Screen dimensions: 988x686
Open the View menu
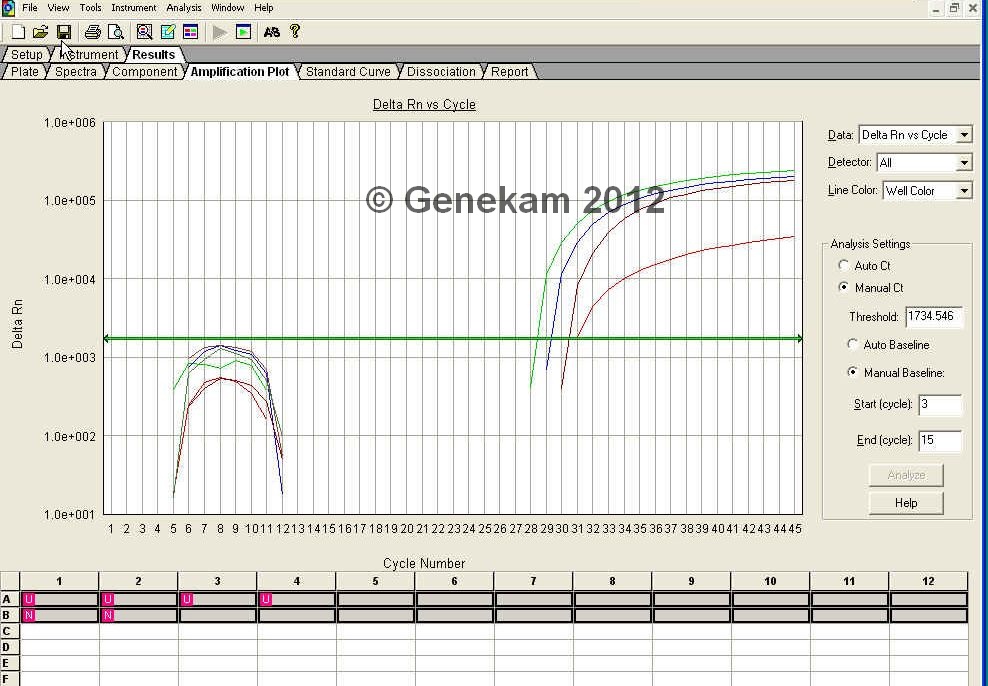click(59, 8)
